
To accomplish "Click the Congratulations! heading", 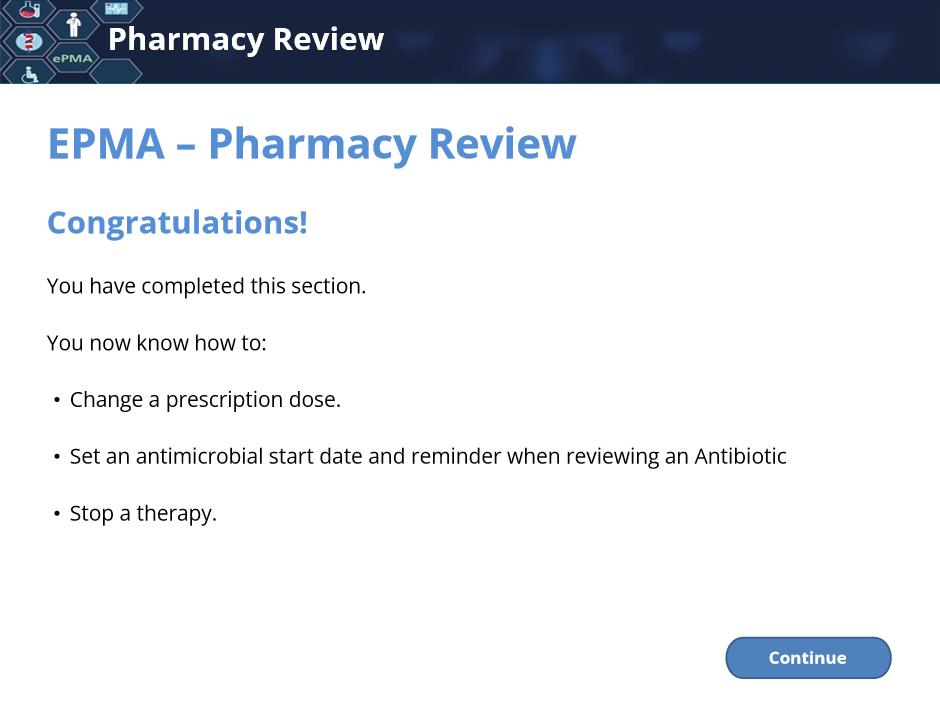I will coord(177,224).
